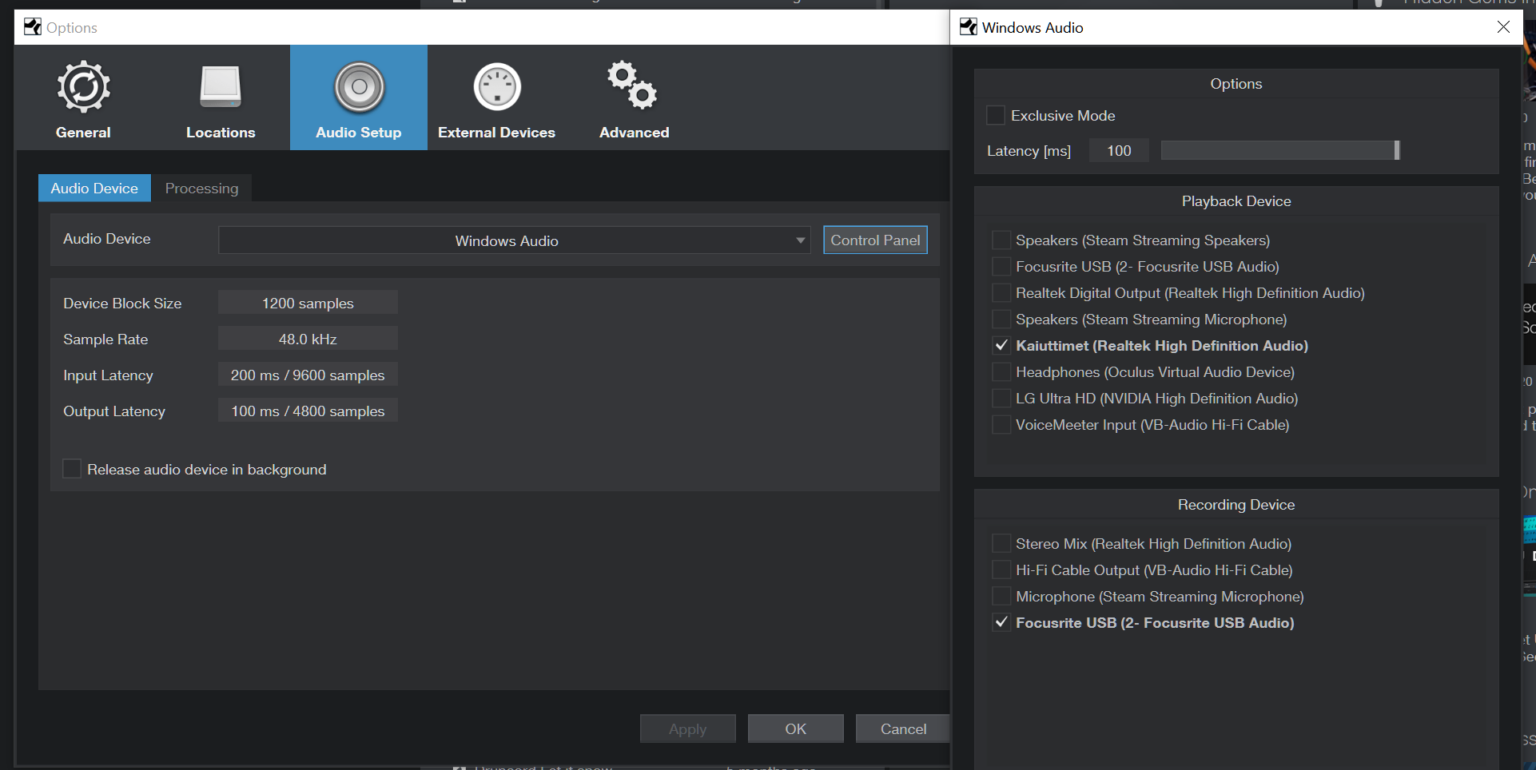Click the Latency ms value field
The image size is (1536, 770).
pos(1119,151)
